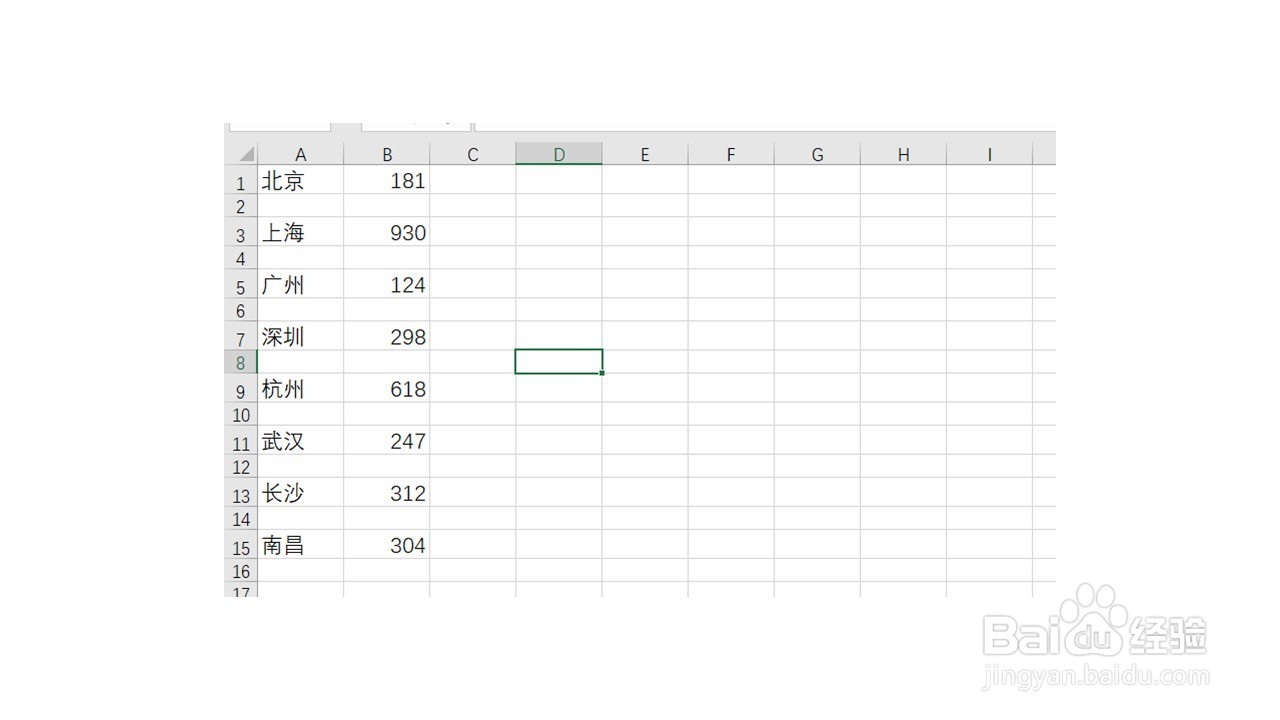This screenshot has height=720, width=1280.
Task: Select row 1 header
Action: coord(241,180)
